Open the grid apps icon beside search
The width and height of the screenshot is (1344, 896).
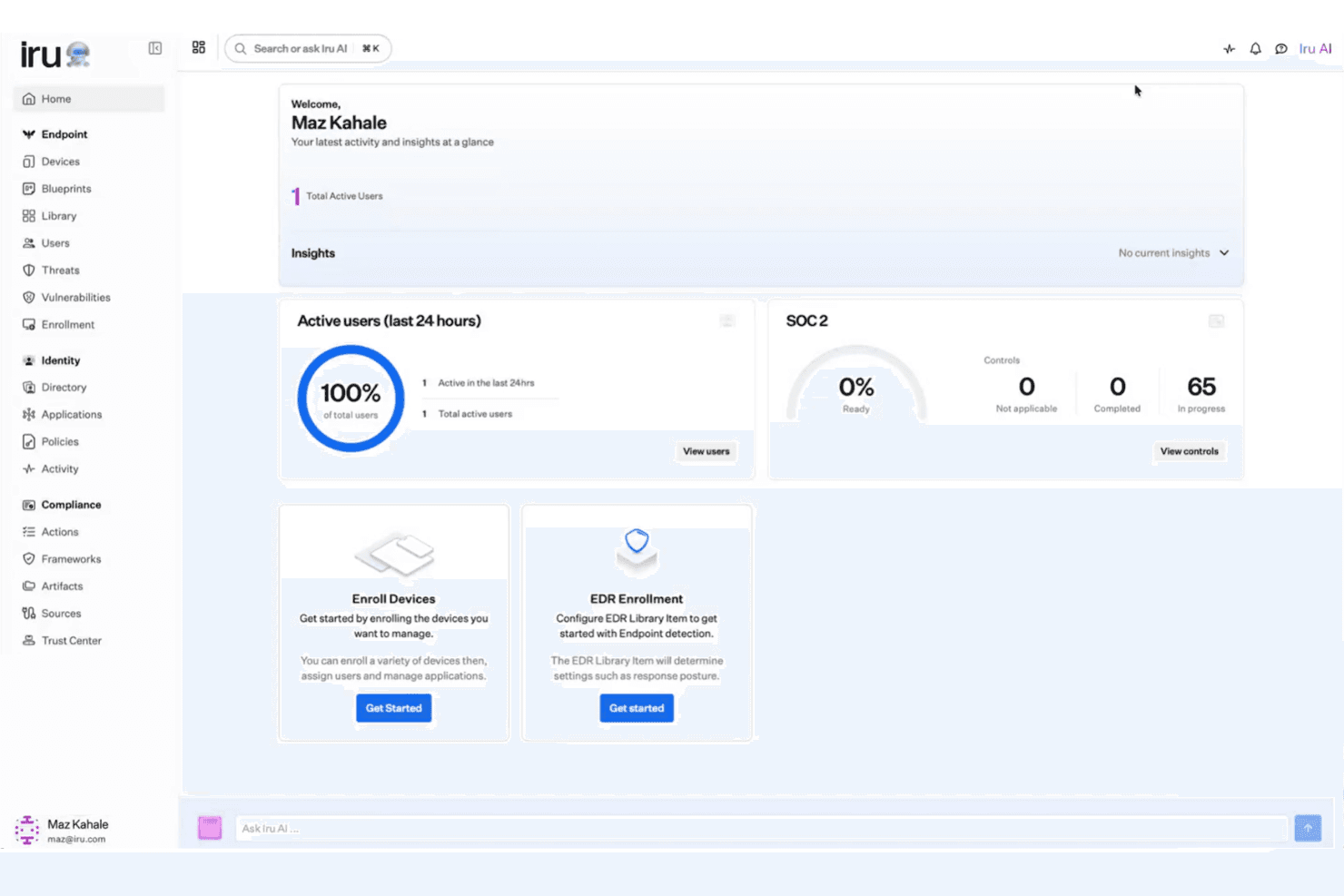point(199,47)
